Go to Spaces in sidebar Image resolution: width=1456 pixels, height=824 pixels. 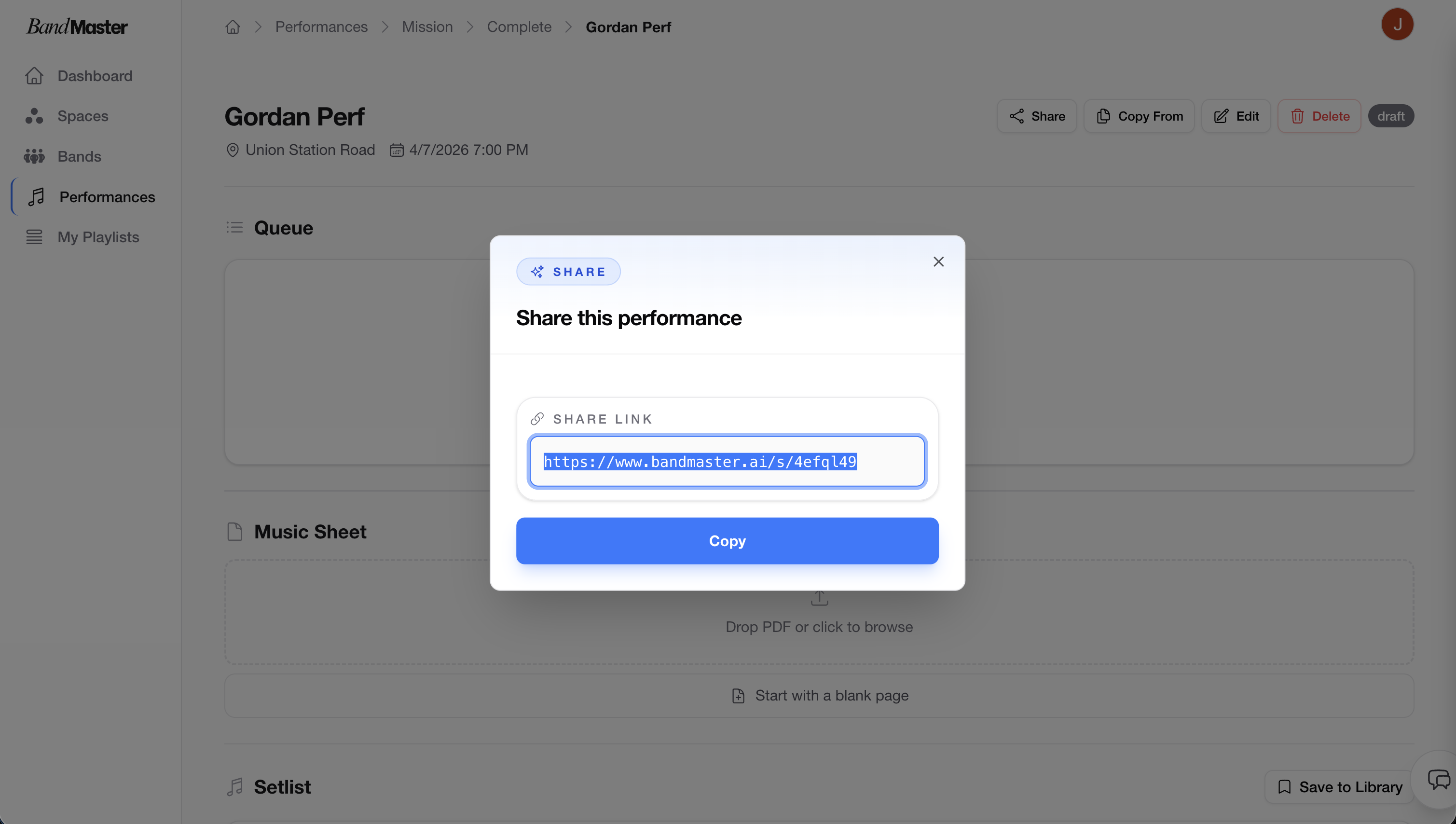point(82,116)
